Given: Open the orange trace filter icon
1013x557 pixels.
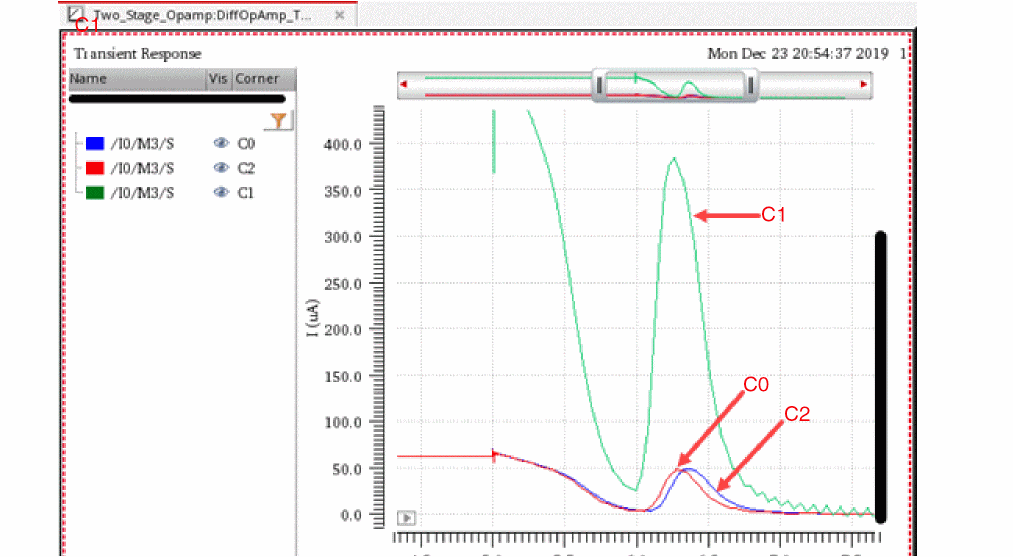Looking at the screenshot, I should tap(278, 121).
